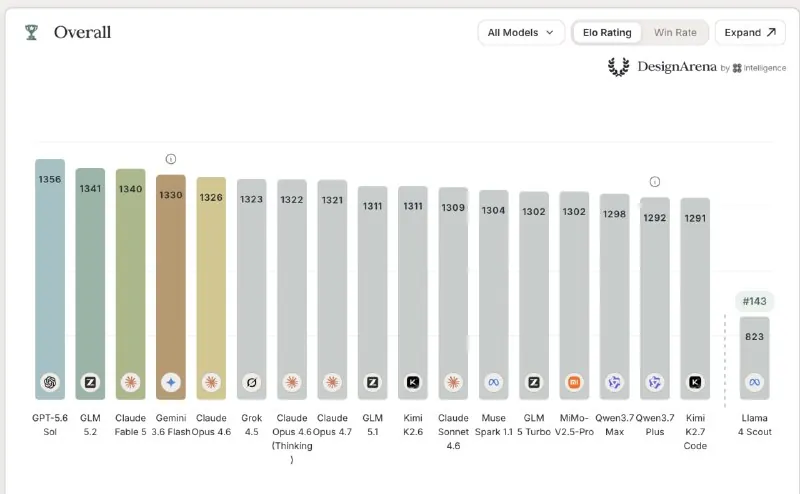This screenshot has height=494, width=800.
Task: Click the Qwen logo on Qwen3.7 Max bar
Action: [x=614, y=382]
